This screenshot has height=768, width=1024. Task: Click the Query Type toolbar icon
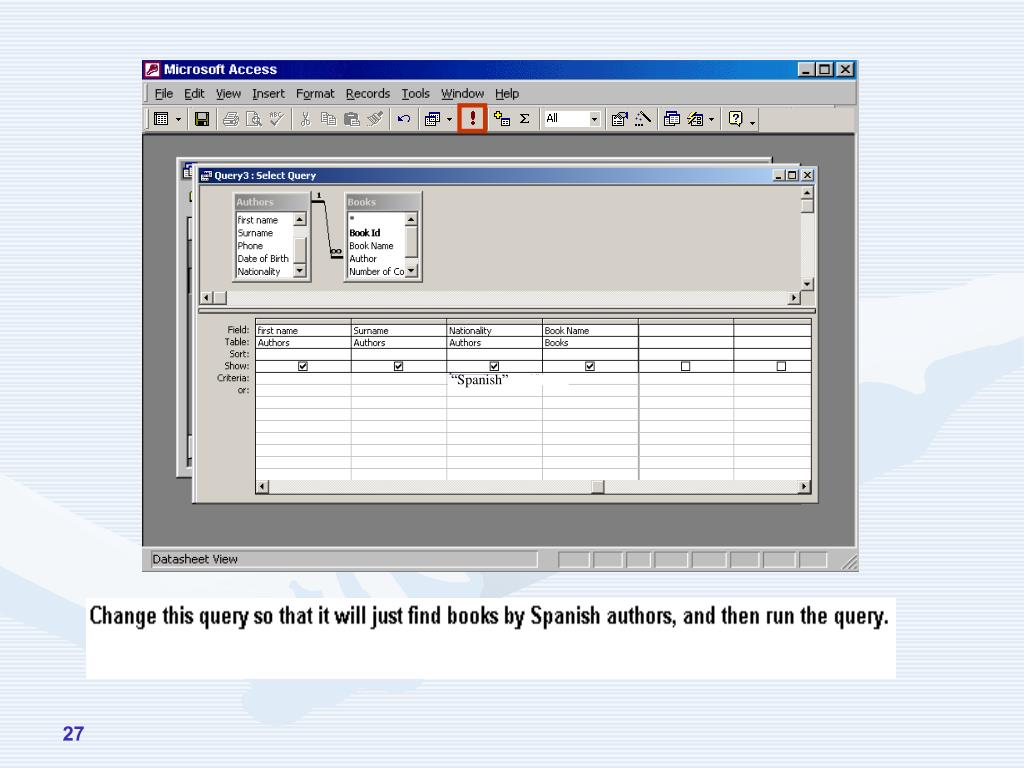pos(432,119)
